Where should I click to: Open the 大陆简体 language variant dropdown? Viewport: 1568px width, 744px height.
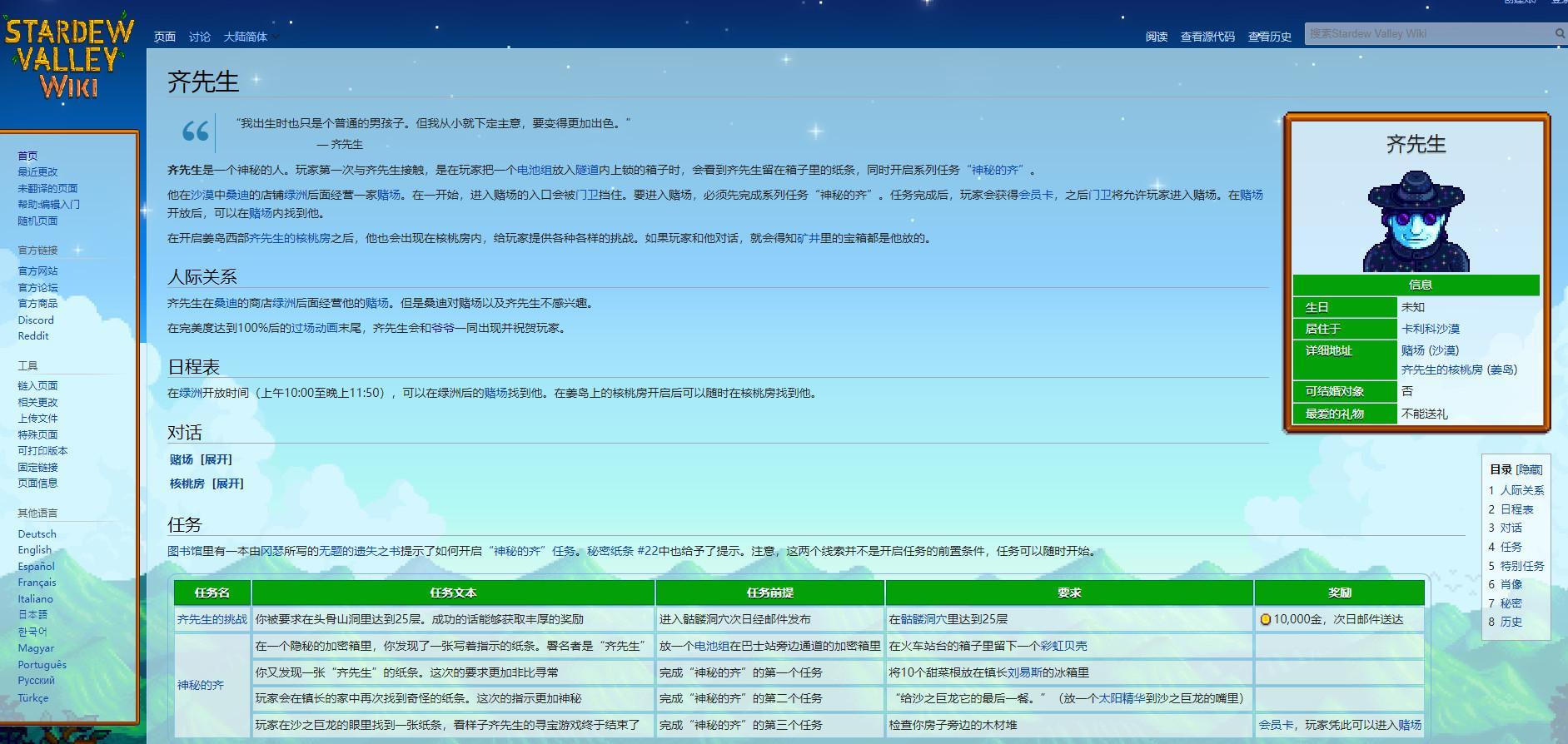point(251,37)
